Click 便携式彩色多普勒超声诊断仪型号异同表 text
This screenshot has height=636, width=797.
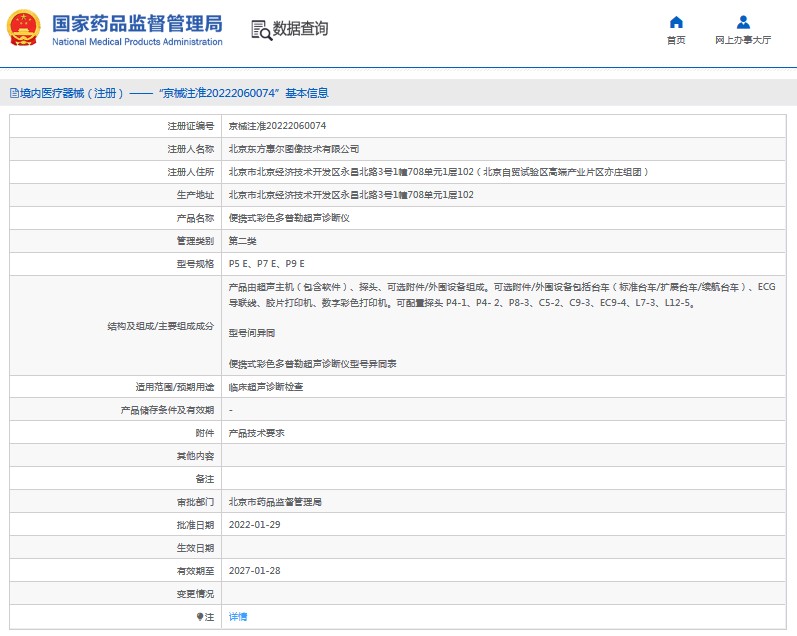coord(312,364)
